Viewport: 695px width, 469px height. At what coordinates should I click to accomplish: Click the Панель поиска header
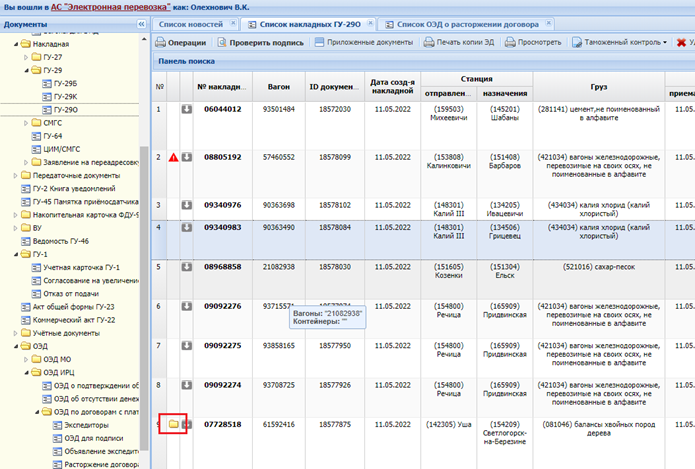click(187, 61)
